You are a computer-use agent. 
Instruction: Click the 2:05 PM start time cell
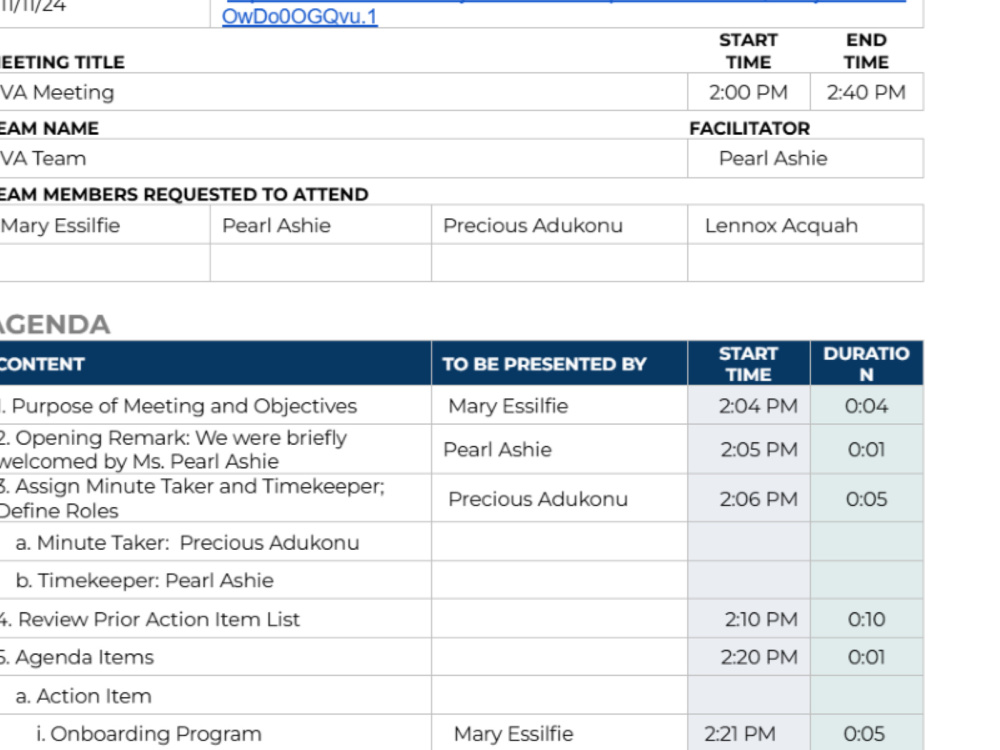(x=749, y=450)
